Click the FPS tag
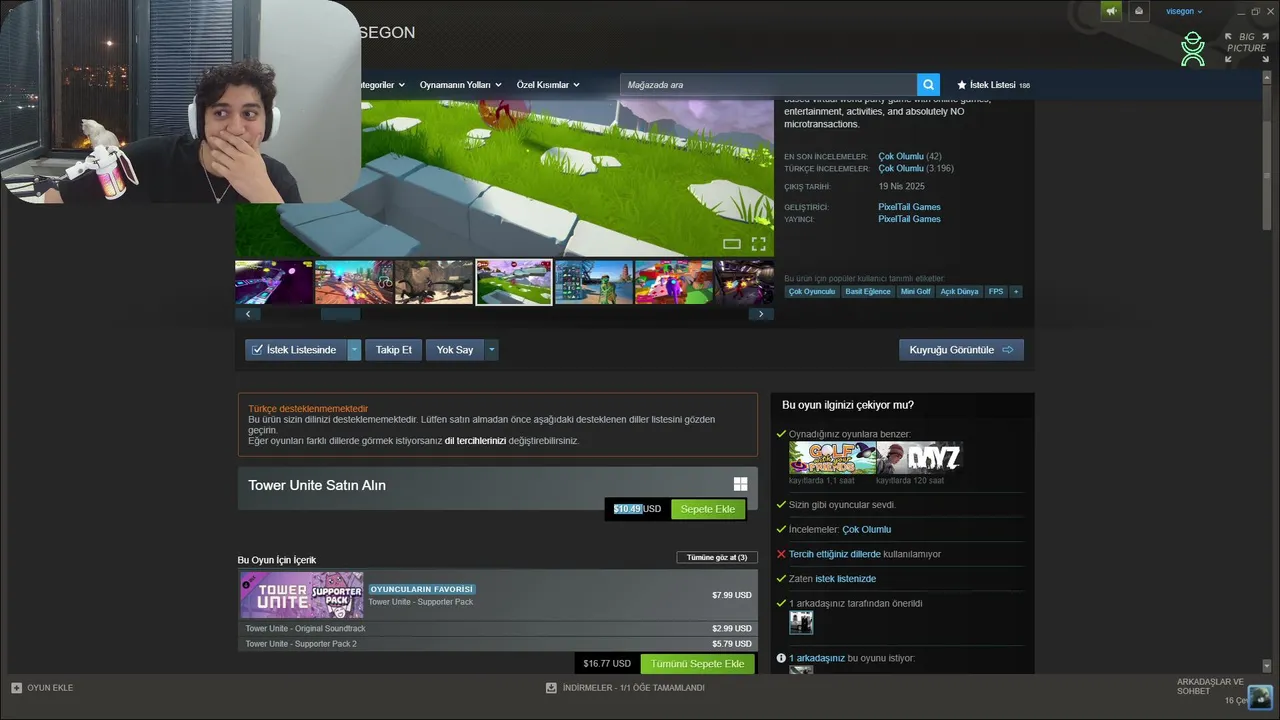The height and width of the screenshot is (720, 1280). [996, 292]
